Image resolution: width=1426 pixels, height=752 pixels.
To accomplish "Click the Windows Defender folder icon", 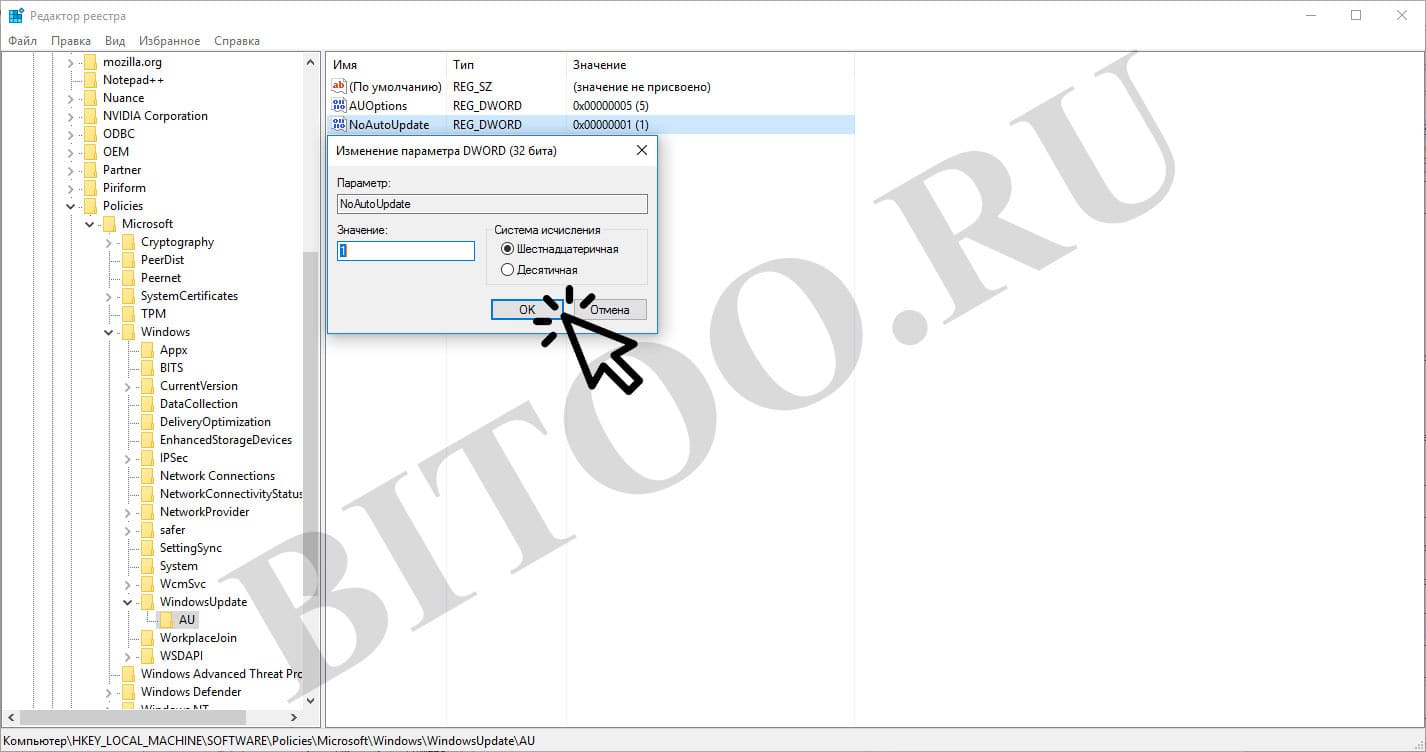I will tap(128, 692).
